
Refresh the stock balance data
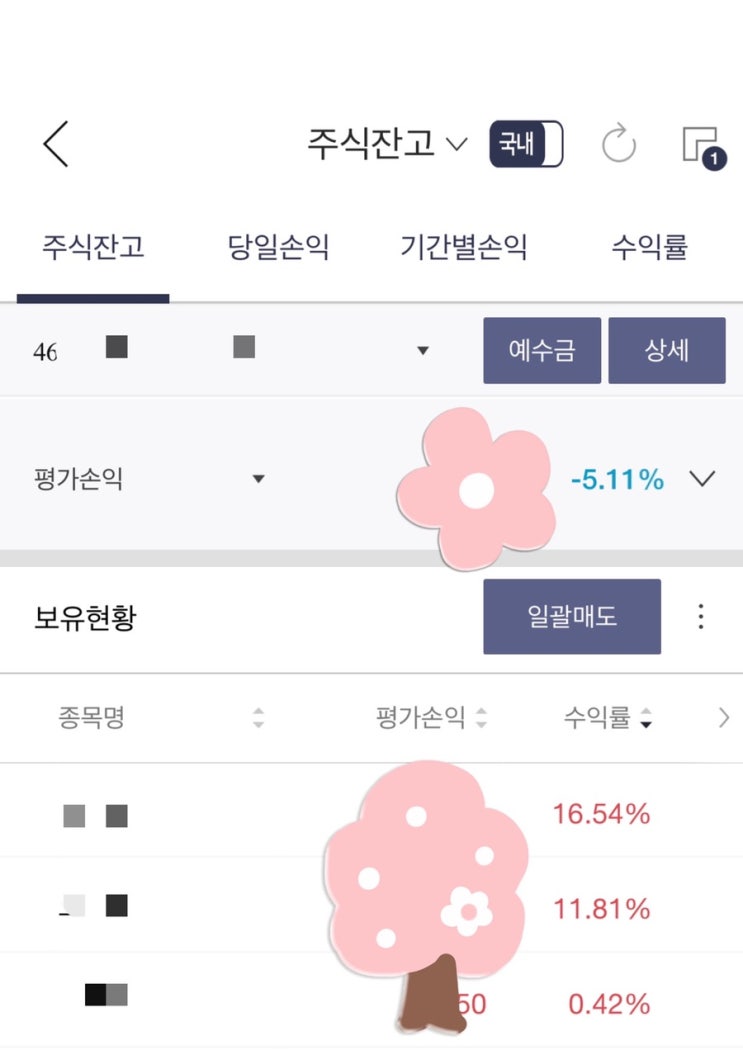[x=618, y=143]
